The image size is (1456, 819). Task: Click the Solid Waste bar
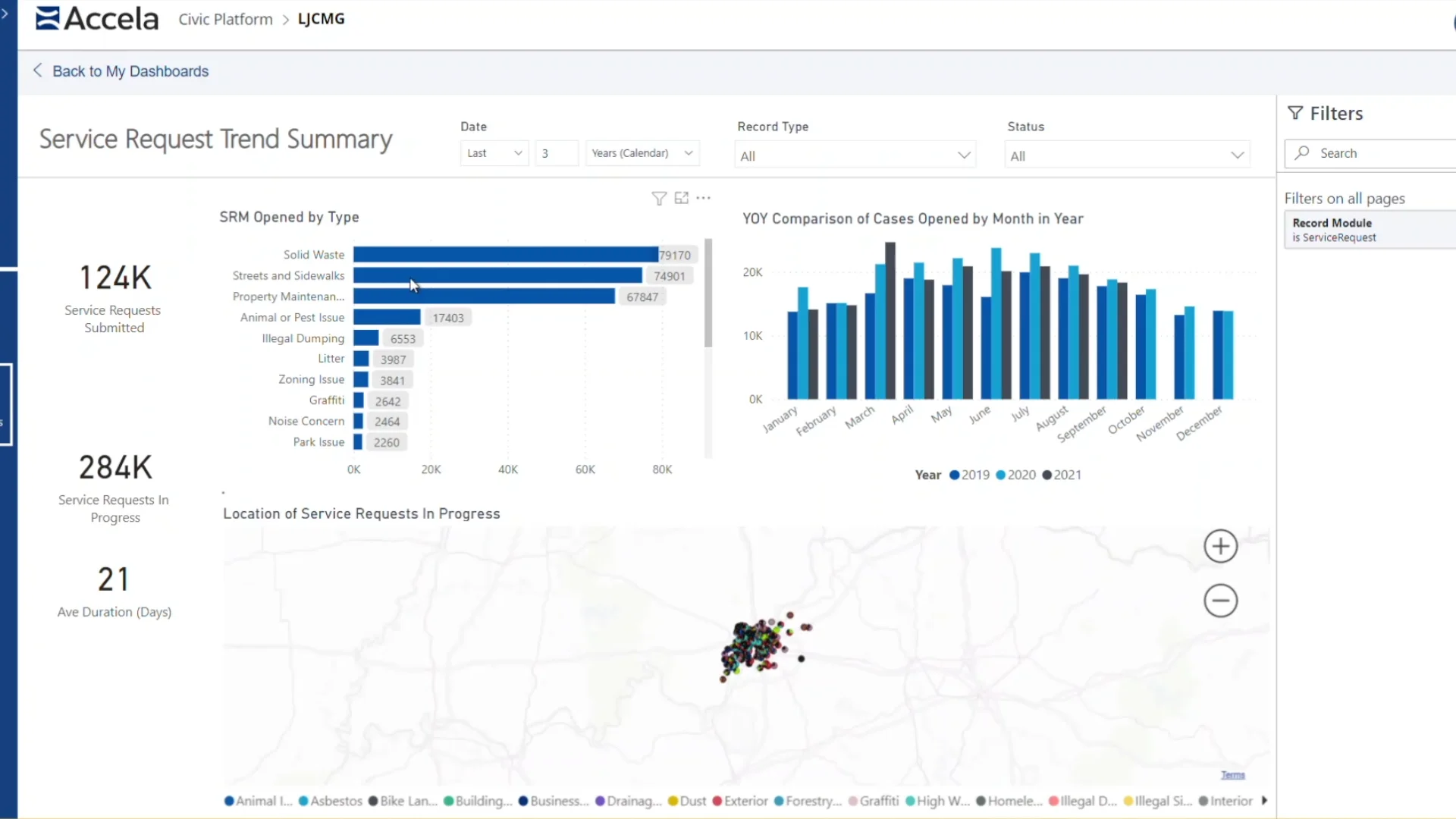click(x=506, y=255)
